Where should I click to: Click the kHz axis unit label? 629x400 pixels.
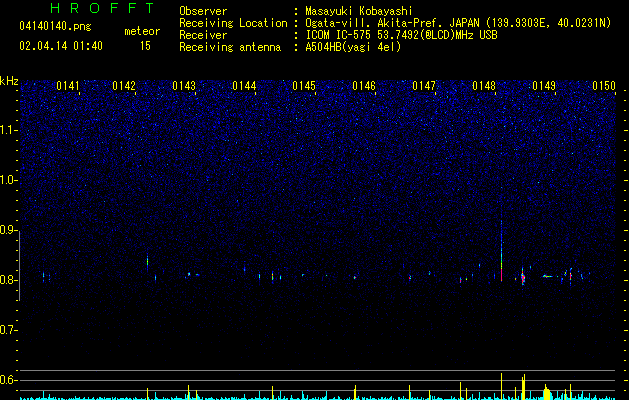[9, 81]
